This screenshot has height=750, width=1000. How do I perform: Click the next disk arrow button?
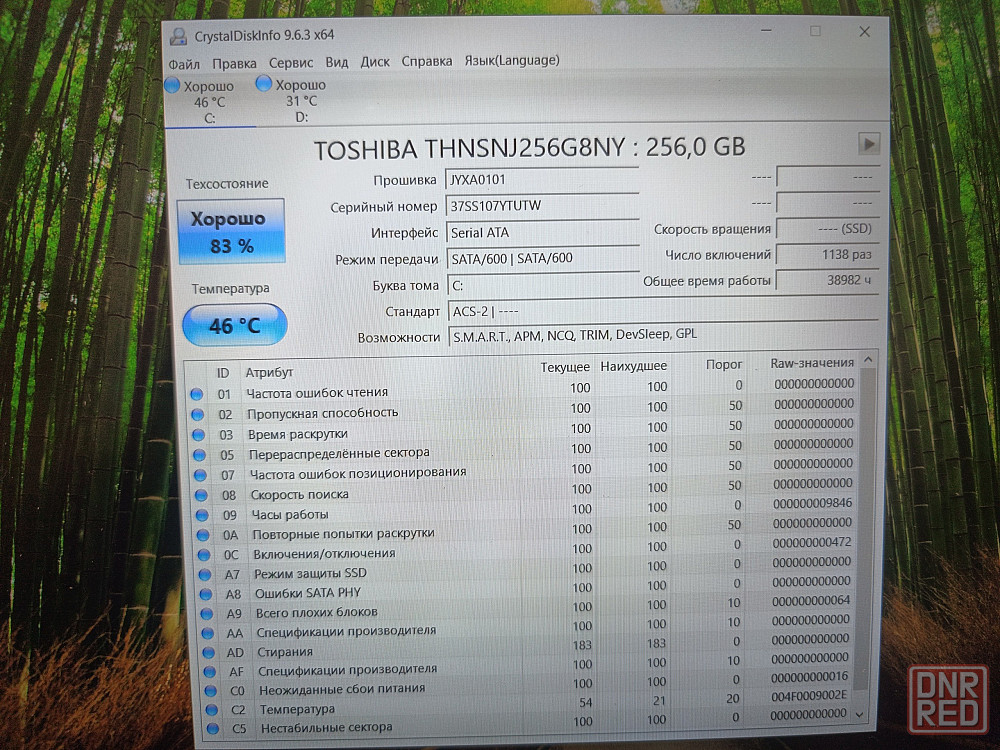[869, 144]
